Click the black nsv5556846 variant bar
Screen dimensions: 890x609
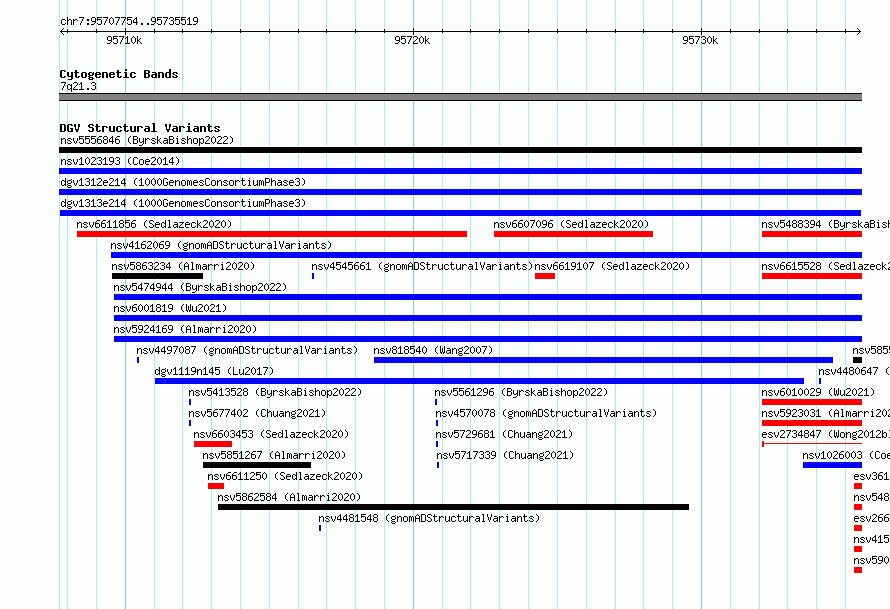(x=460, y=150)
